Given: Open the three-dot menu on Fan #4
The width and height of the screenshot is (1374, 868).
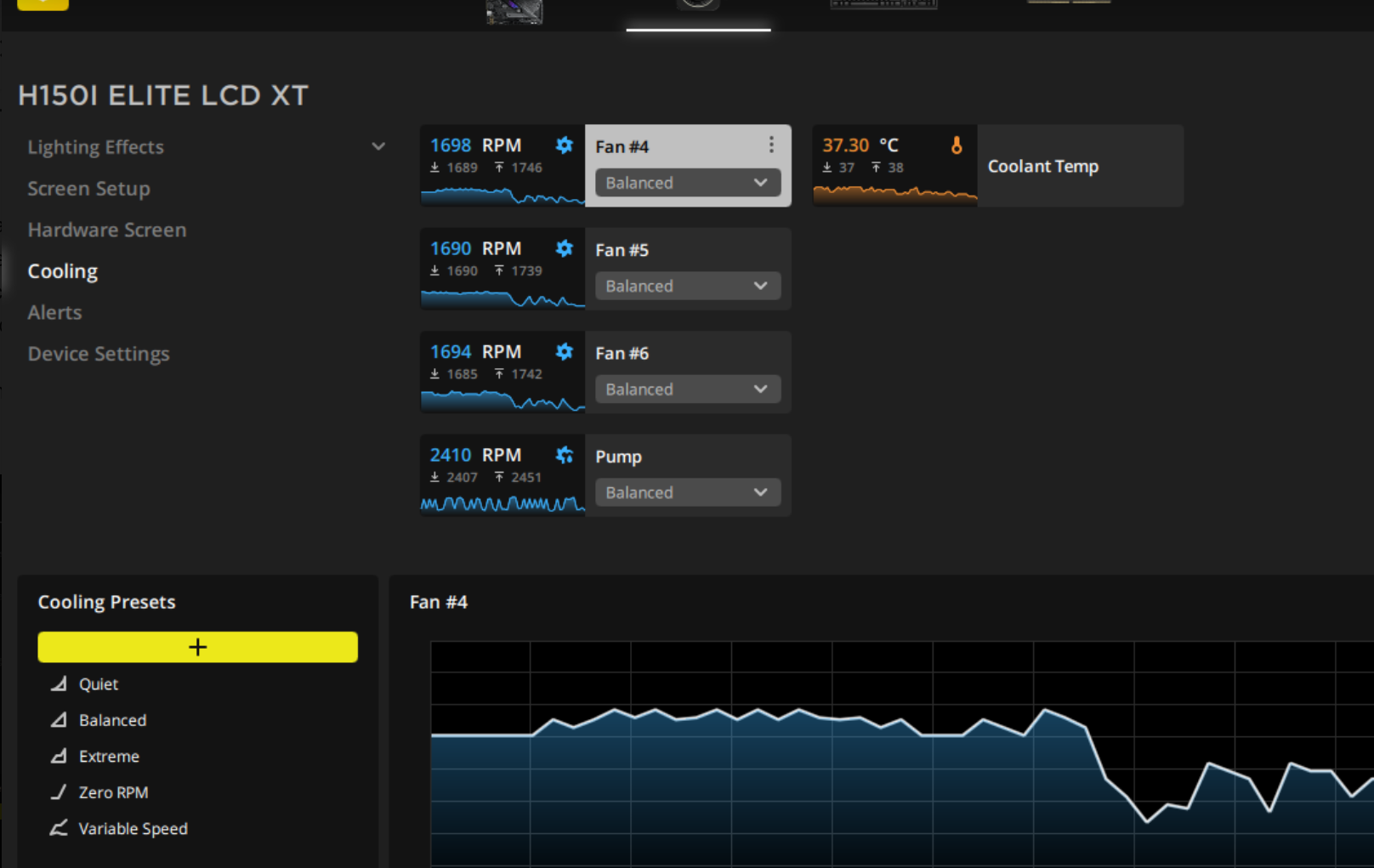Looking at the screenshot, I should click(x=771, y=145).
